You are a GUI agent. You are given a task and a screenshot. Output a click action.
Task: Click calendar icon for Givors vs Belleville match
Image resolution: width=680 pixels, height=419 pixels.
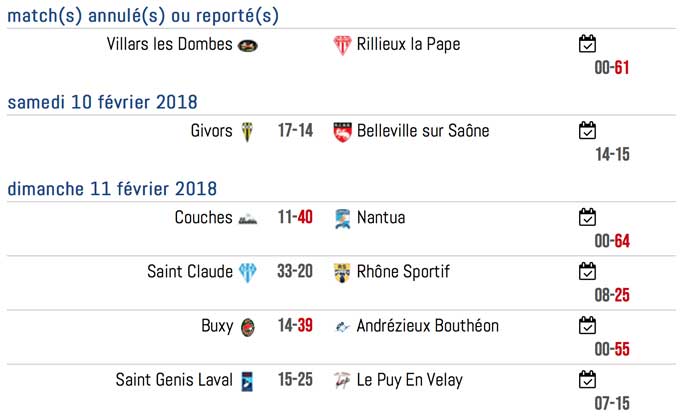coord(587,131)
